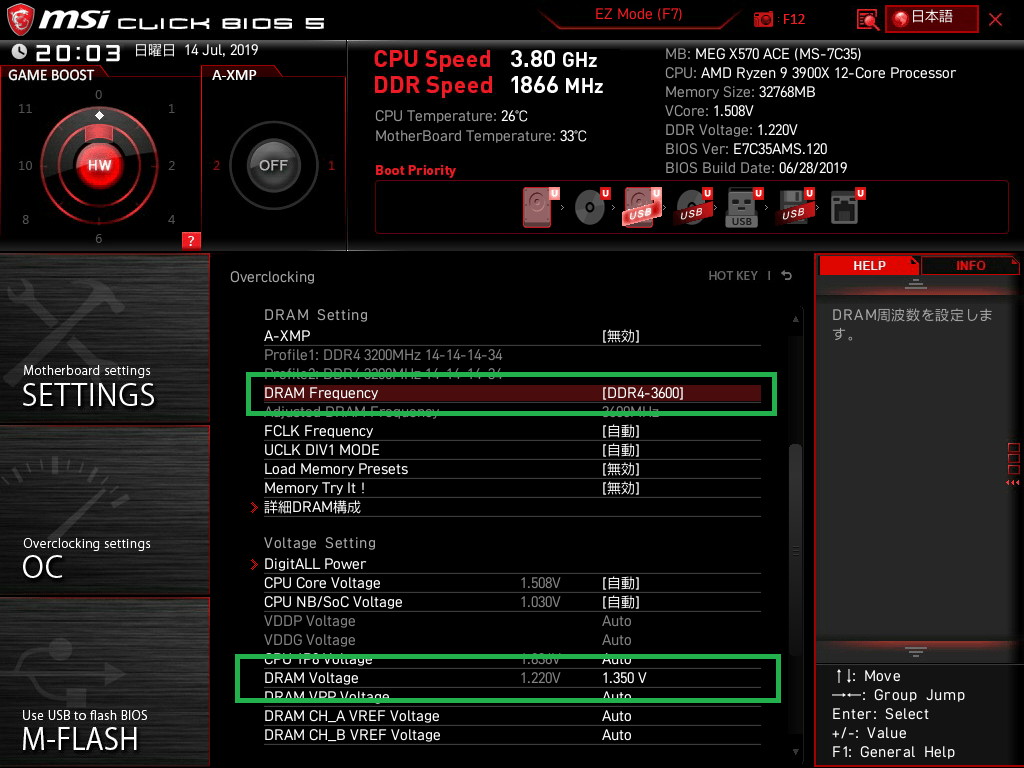Screen dimensions: 1024x768
Task: Click the DDR Speed 1866 MHz readout
Action: coord(488,86)
